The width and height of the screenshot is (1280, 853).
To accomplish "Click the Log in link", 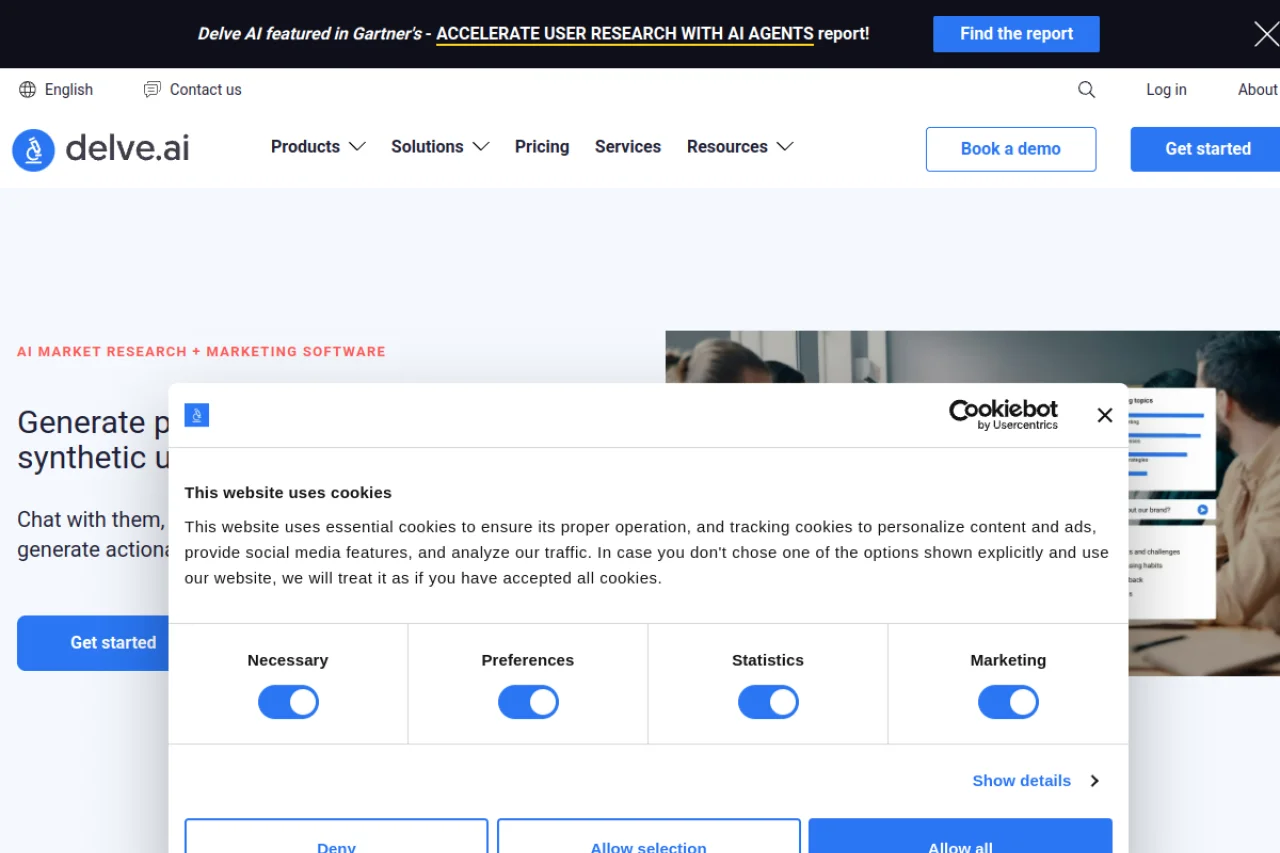I will pos(1166,90).
